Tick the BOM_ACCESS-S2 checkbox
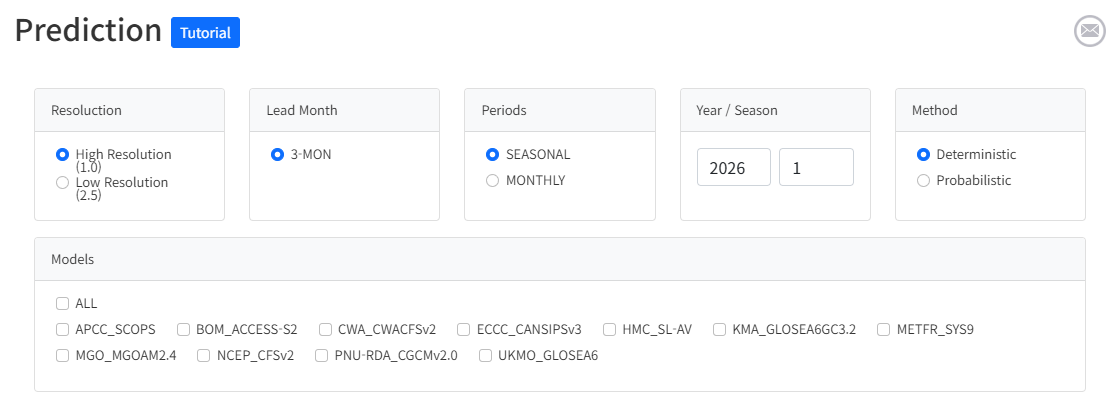1116x405 pixels. [184, 329]
